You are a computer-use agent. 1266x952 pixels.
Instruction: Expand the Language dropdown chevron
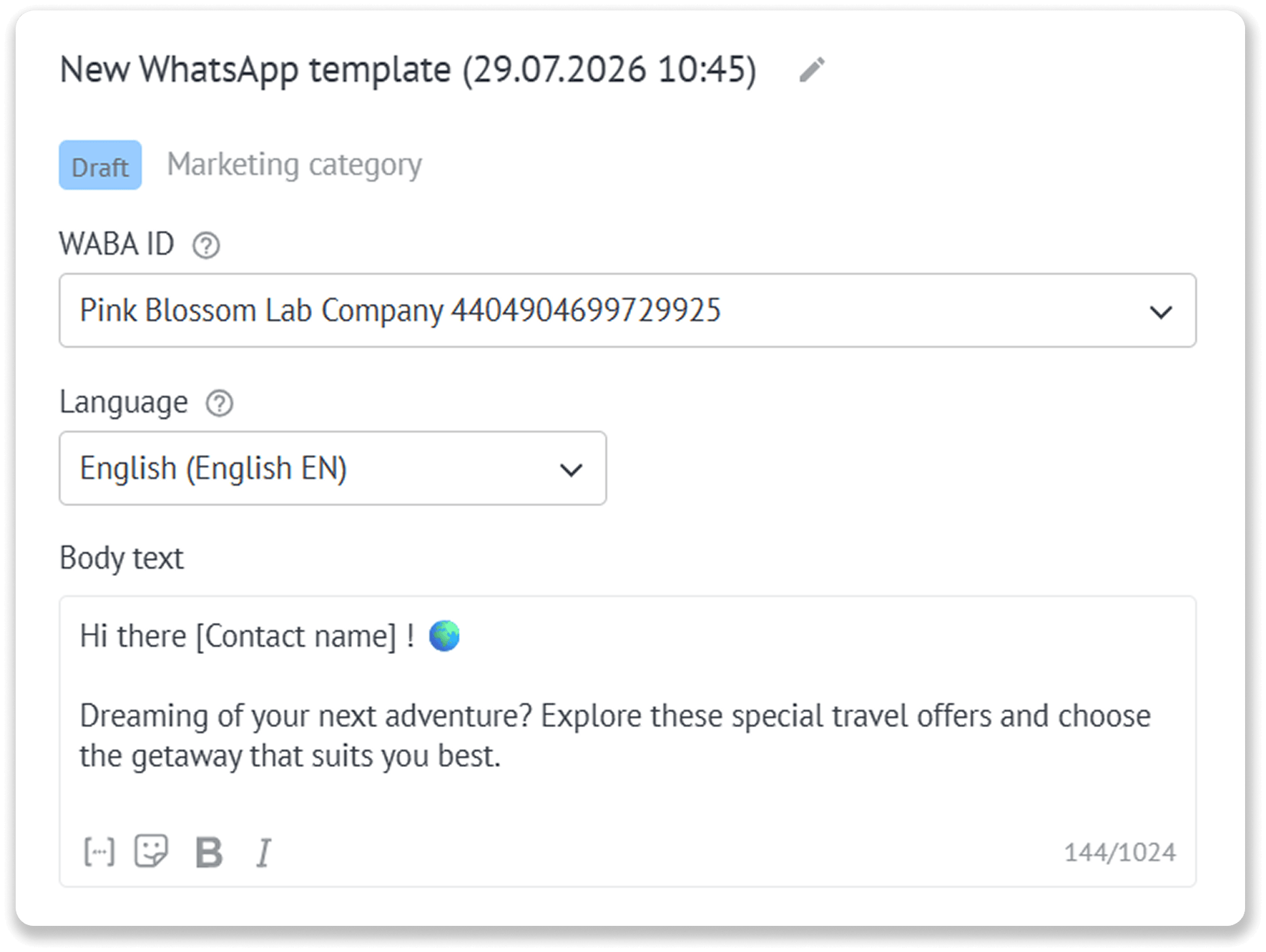[571, 469]
